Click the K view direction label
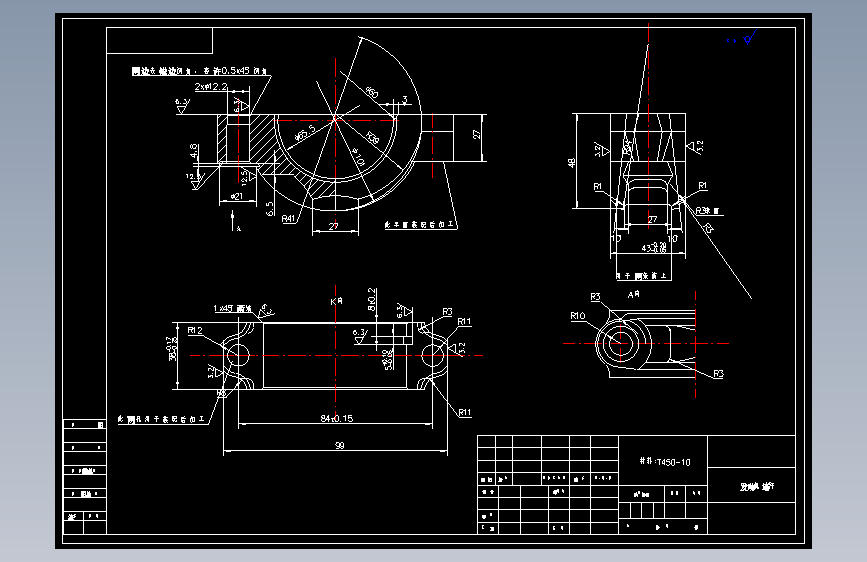The width and height of the screenshot is (867, 562). coord(336,301)
